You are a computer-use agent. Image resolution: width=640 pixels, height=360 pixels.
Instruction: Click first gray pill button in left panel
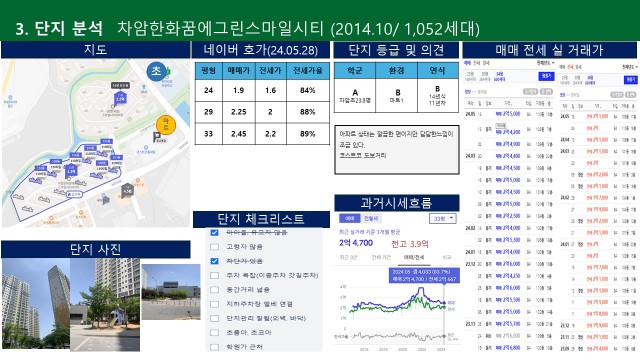coord(531,91)
